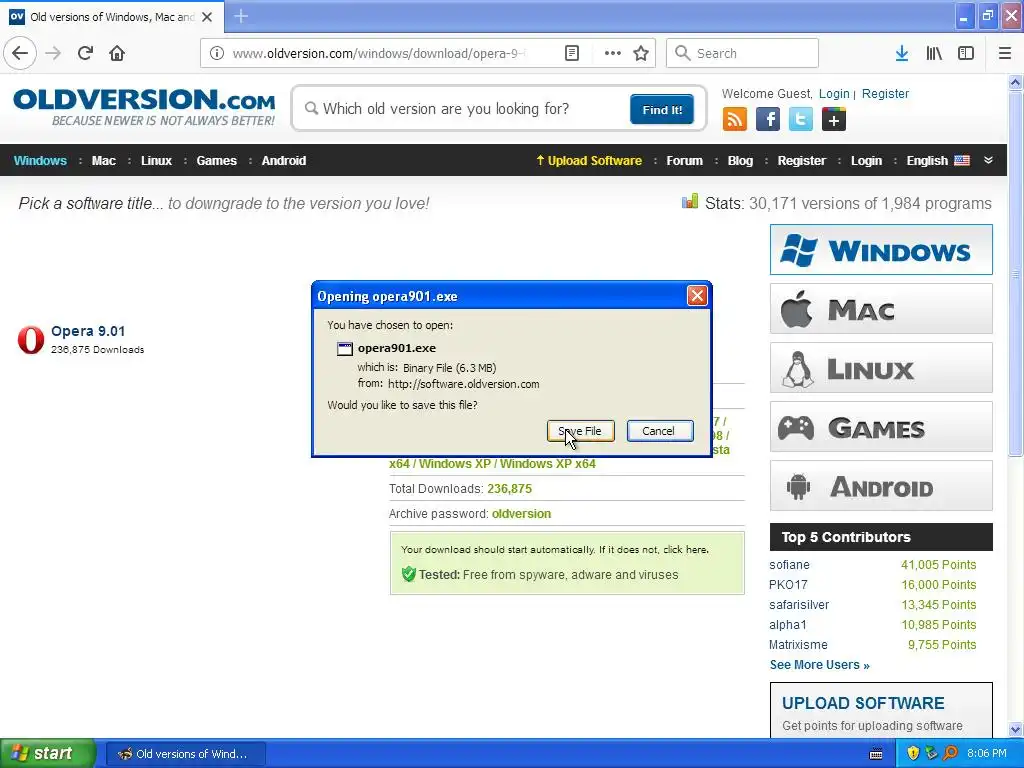Open the downloads arrow panel
The image size is (1024, 768).
click(x=902, y=53)
